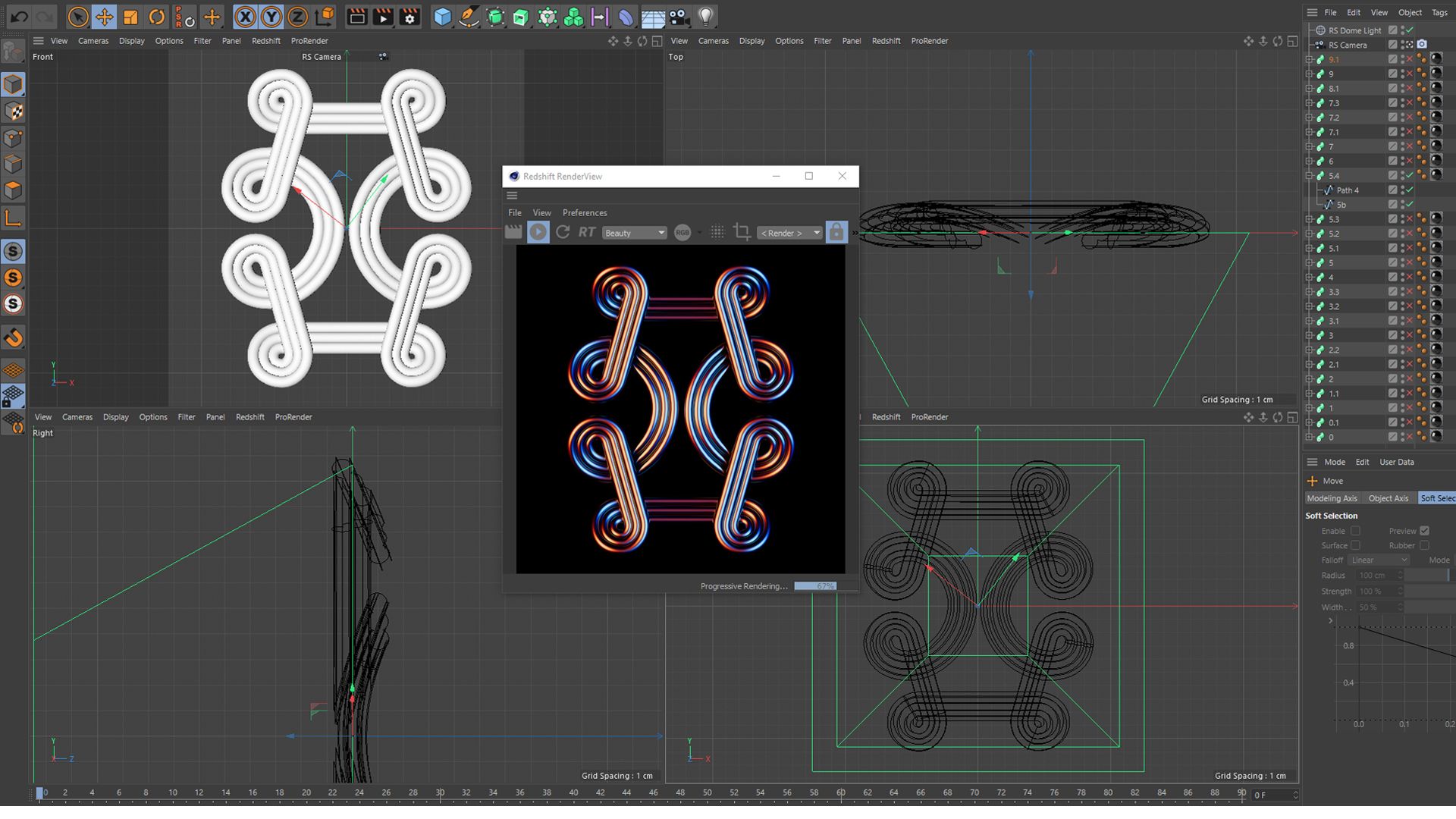Image resolution: width=1456 pixels, height=819 pixels.
Task: Expand object 3.2 tree node
Action: [x=1310, y=306]
